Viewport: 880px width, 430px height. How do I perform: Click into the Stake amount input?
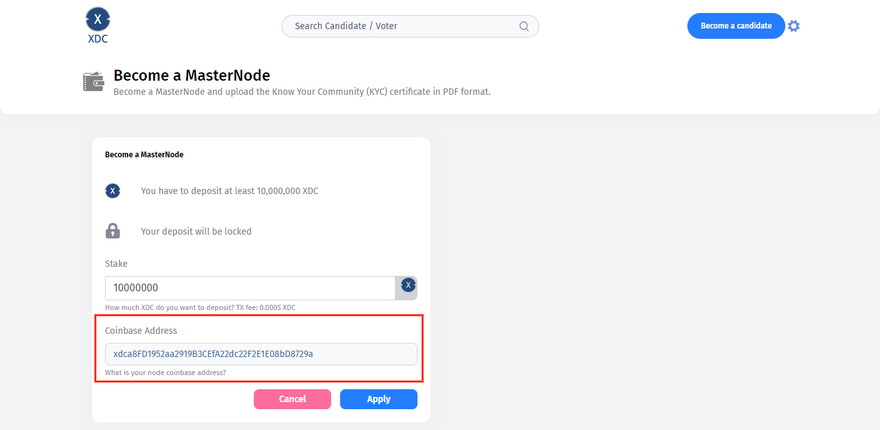pos(250,288)
